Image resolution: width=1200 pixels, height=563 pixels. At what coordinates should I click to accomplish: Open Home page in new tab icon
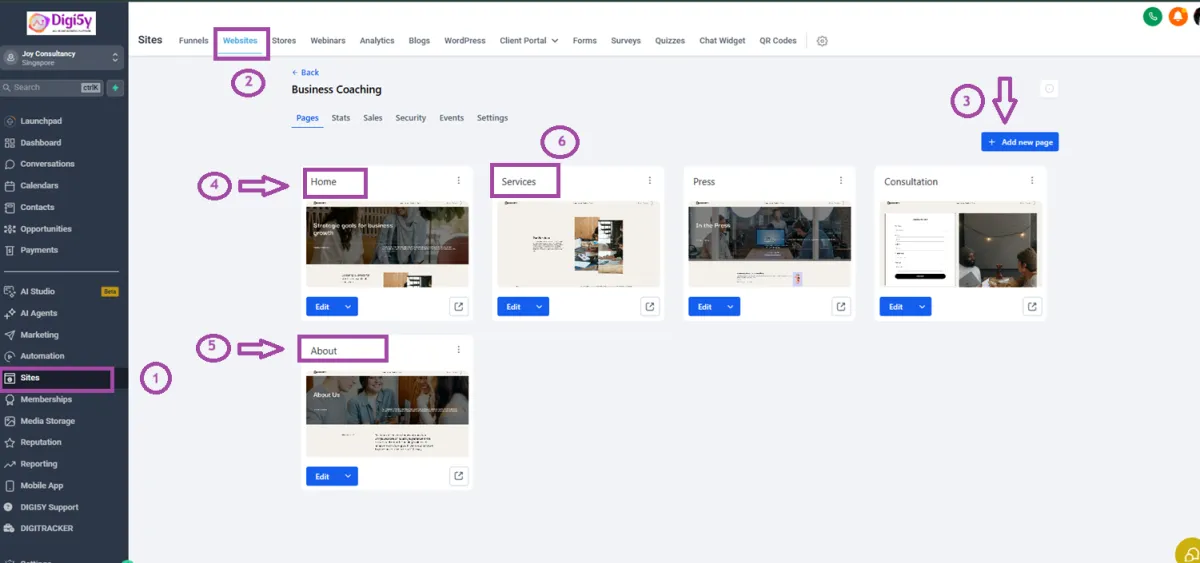click(458, 306)
